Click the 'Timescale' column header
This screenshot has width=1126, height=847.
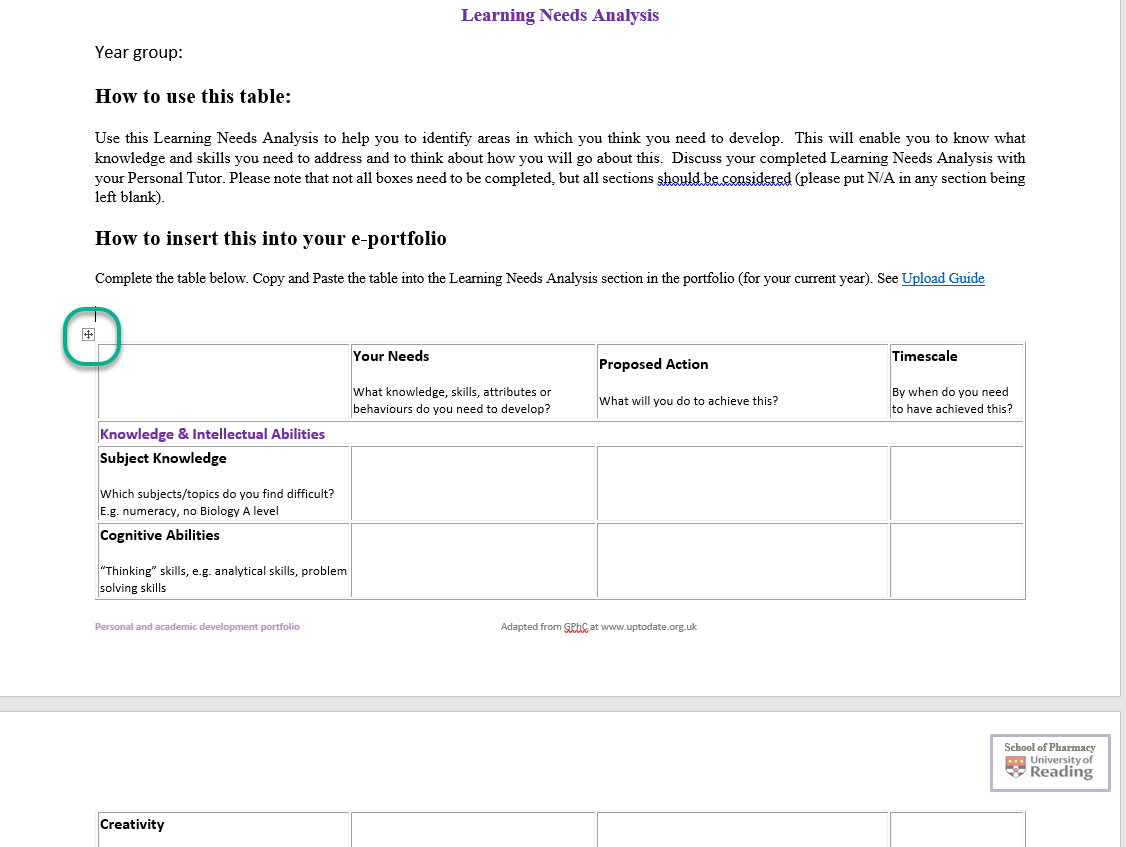[924, 356]
